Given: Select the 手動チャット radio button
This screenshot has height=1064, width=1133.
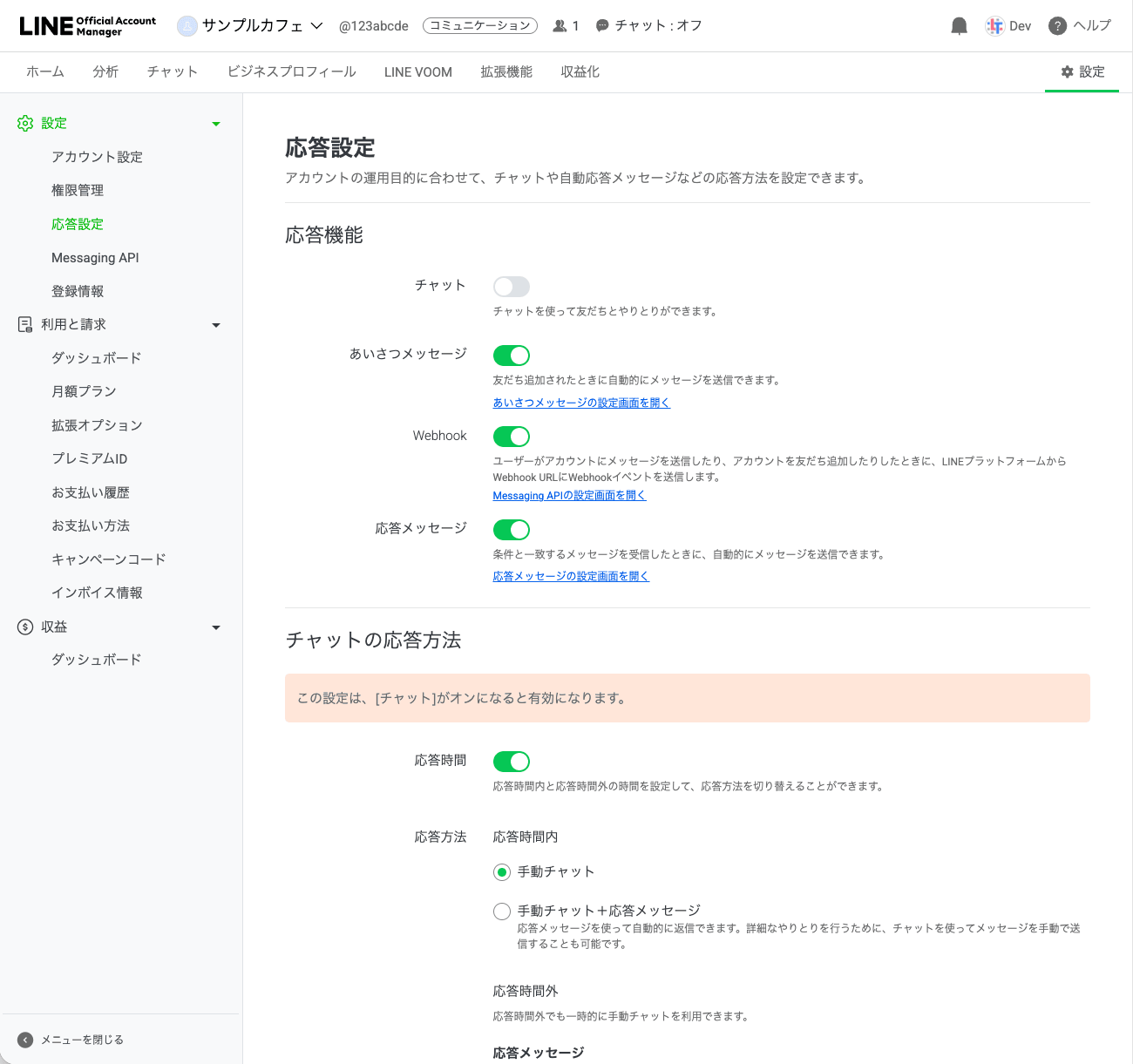Looking at the screenshot, I should pyautogui.click(x=502, y=871).
